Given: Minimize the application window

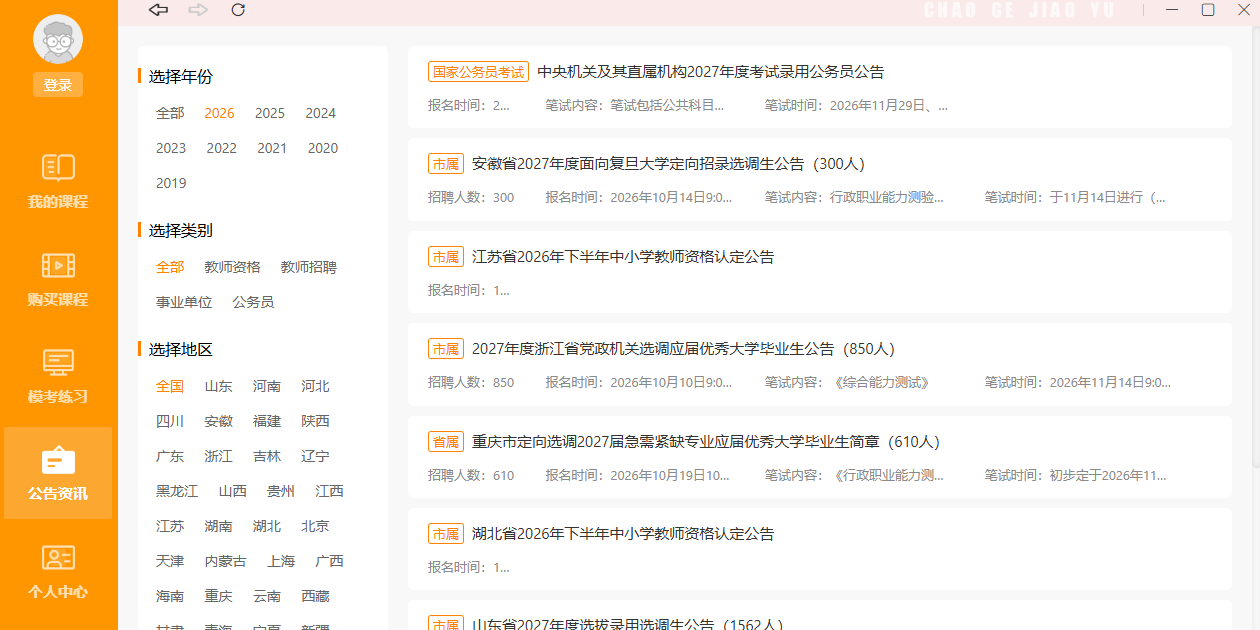Looking at the screenshot, I should (x=1172, y=10).
